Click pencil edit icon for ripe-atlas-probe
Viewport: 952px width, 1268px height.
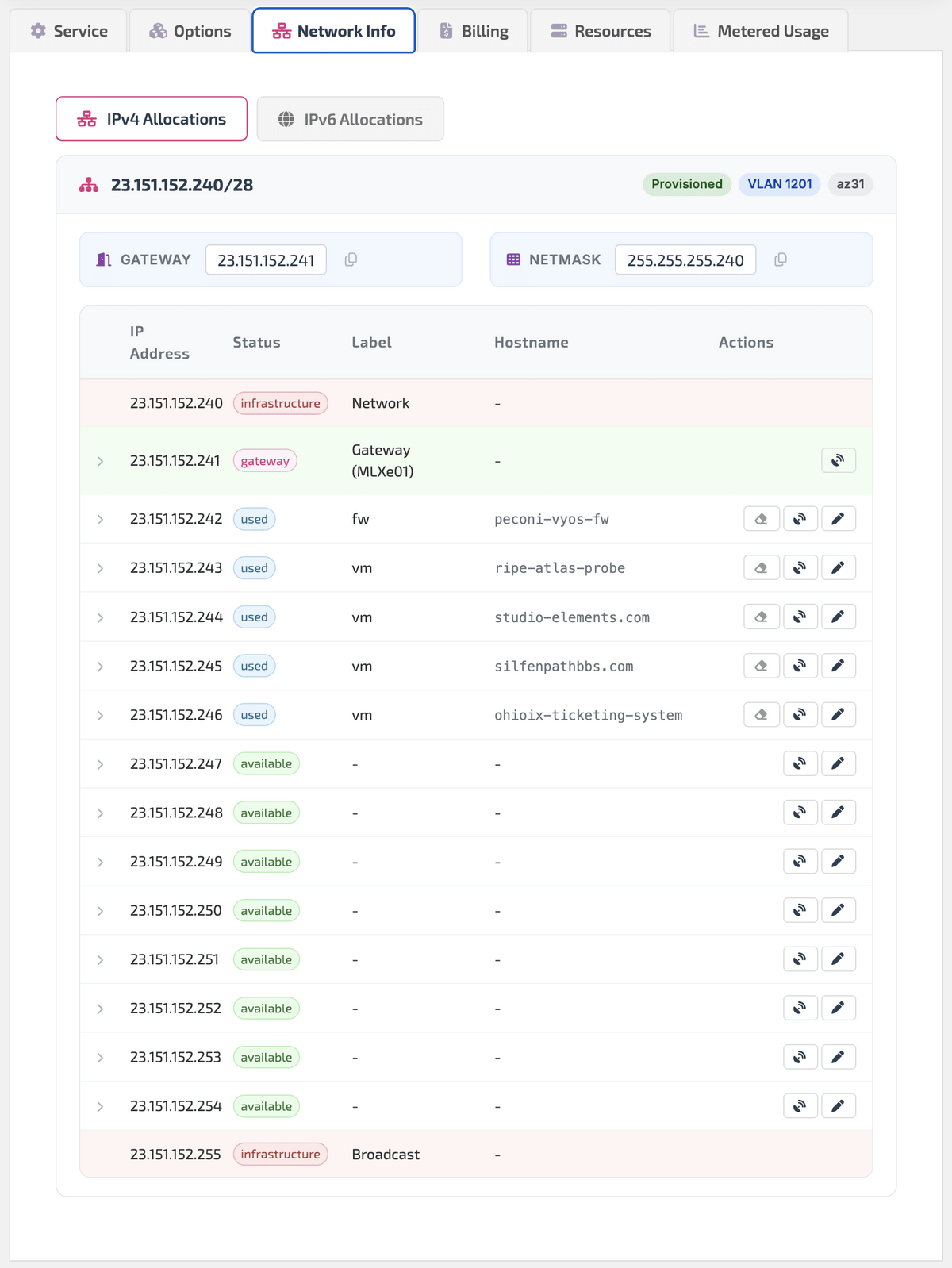click(839, 568)
